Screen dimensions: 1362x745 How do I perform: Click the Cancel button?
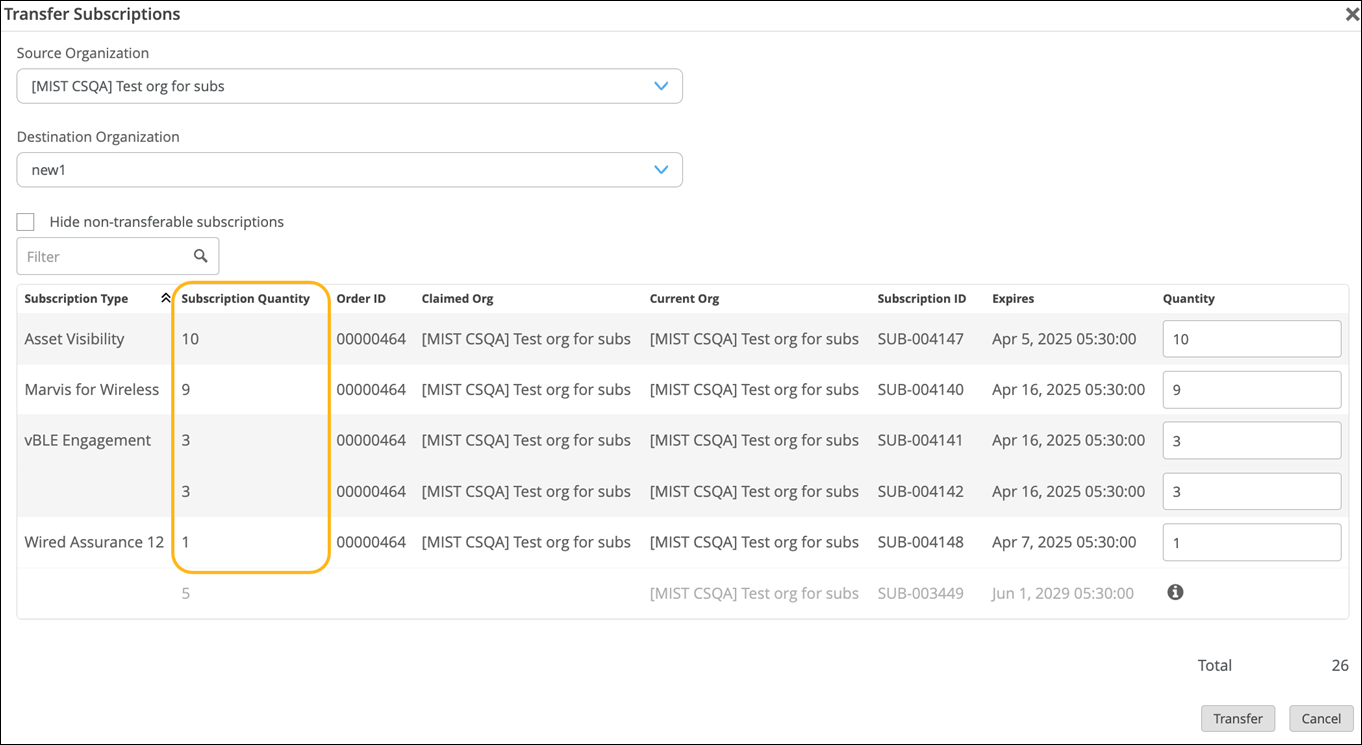tap(1320, 718)
